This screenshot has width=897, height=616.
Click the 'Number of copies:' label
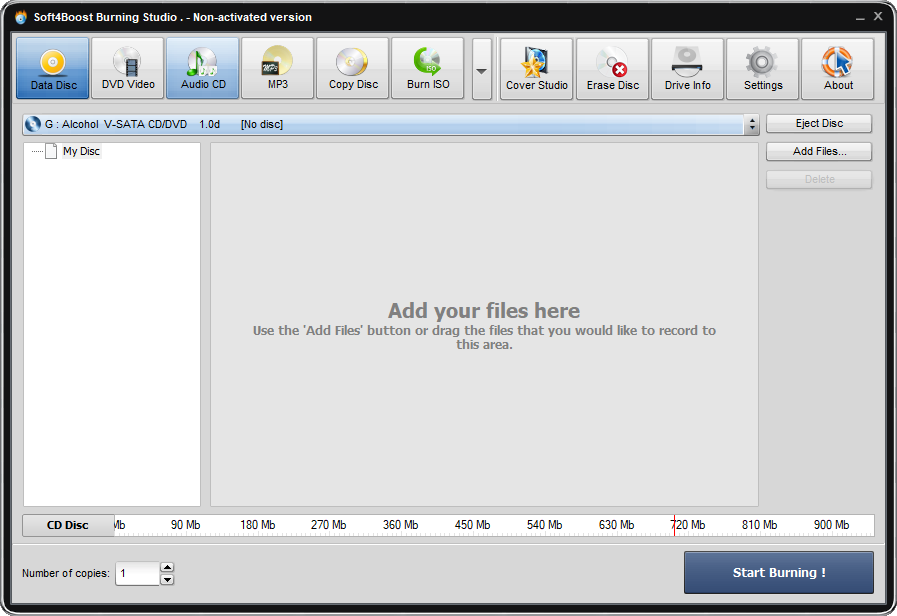coord(66,573)
